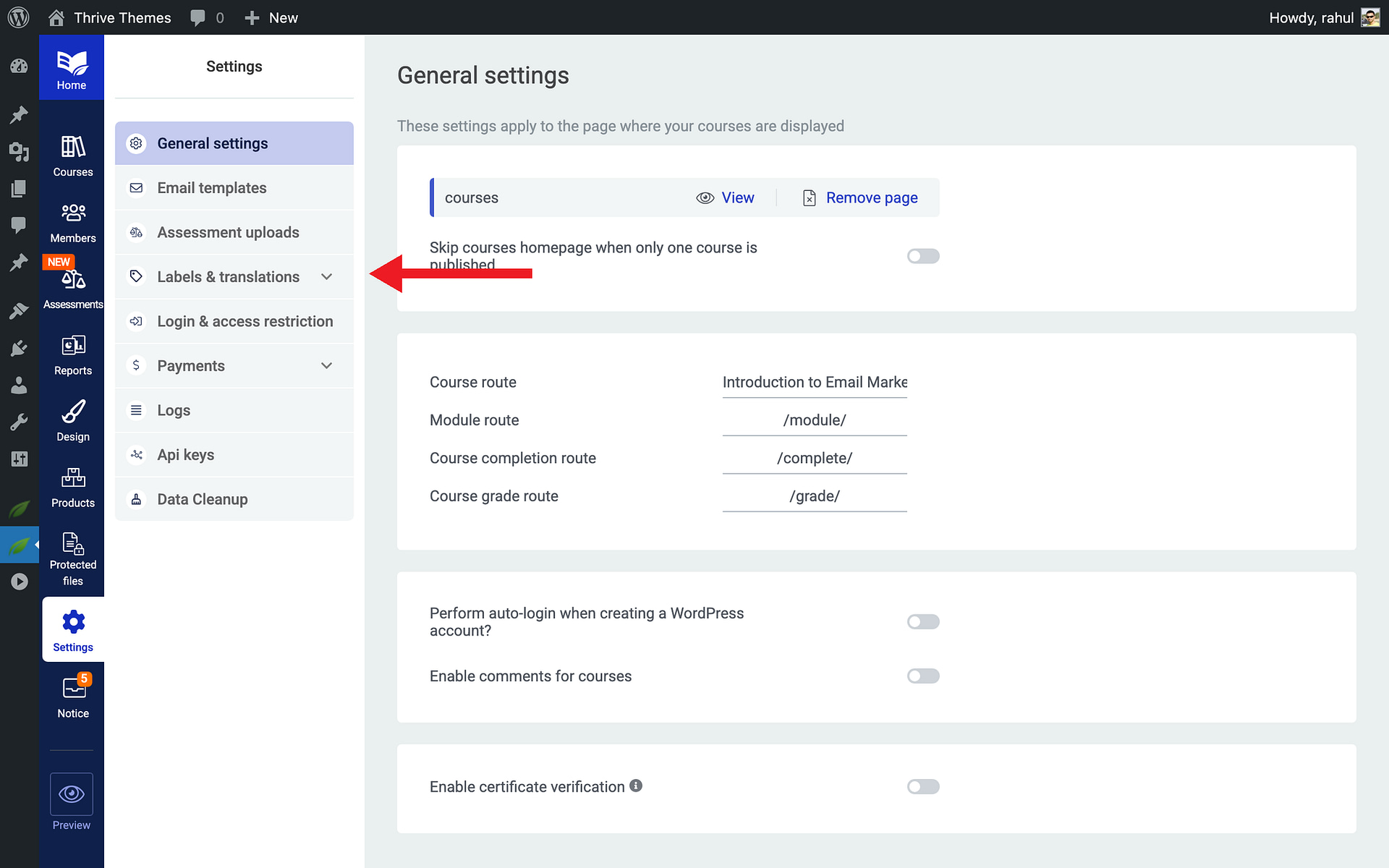Enable skip courses homepage toggle
This screenshot has height=868, width=1389.
pyautogui.click(x=923, y=255)
